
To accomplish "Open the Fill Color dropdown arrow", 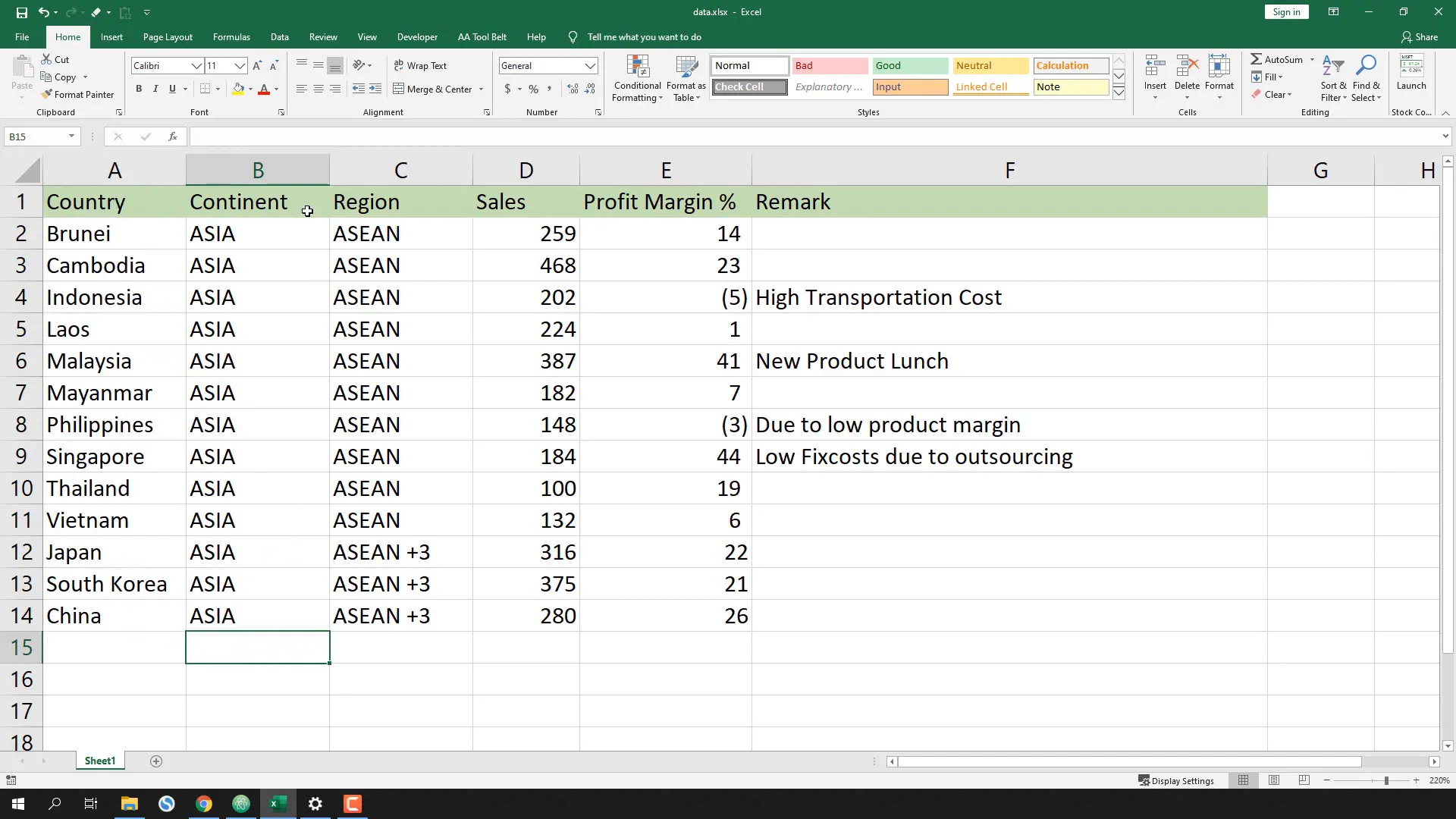I will pyautogui.click(x=250, y=89).
